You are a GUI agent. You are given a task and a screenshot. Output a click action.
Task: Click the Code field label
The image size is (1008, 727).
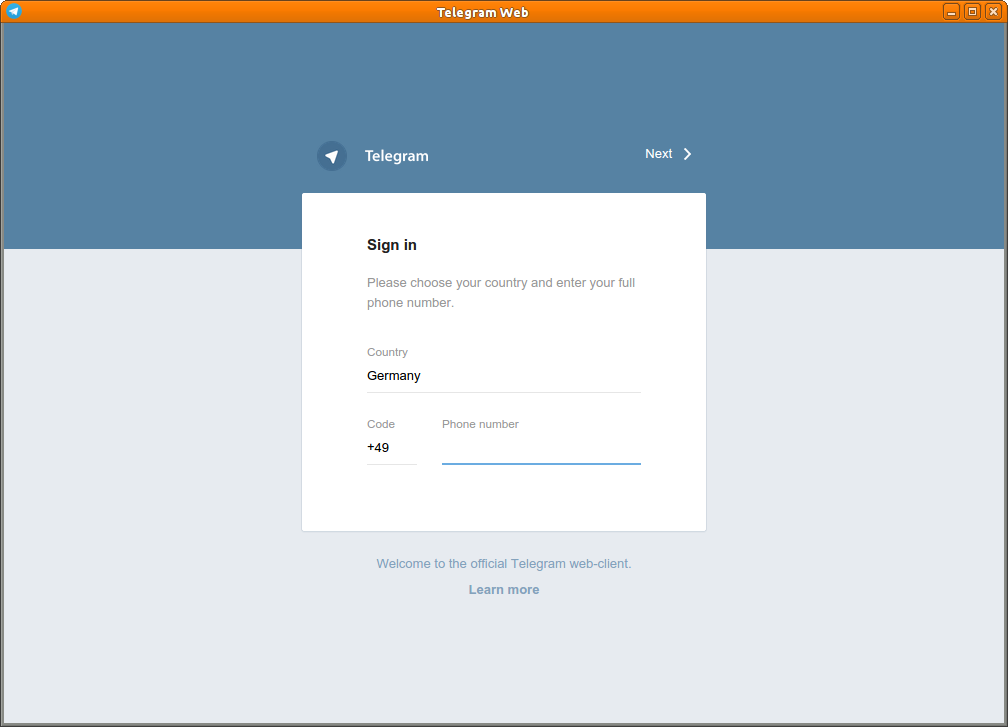coord(381,424)
